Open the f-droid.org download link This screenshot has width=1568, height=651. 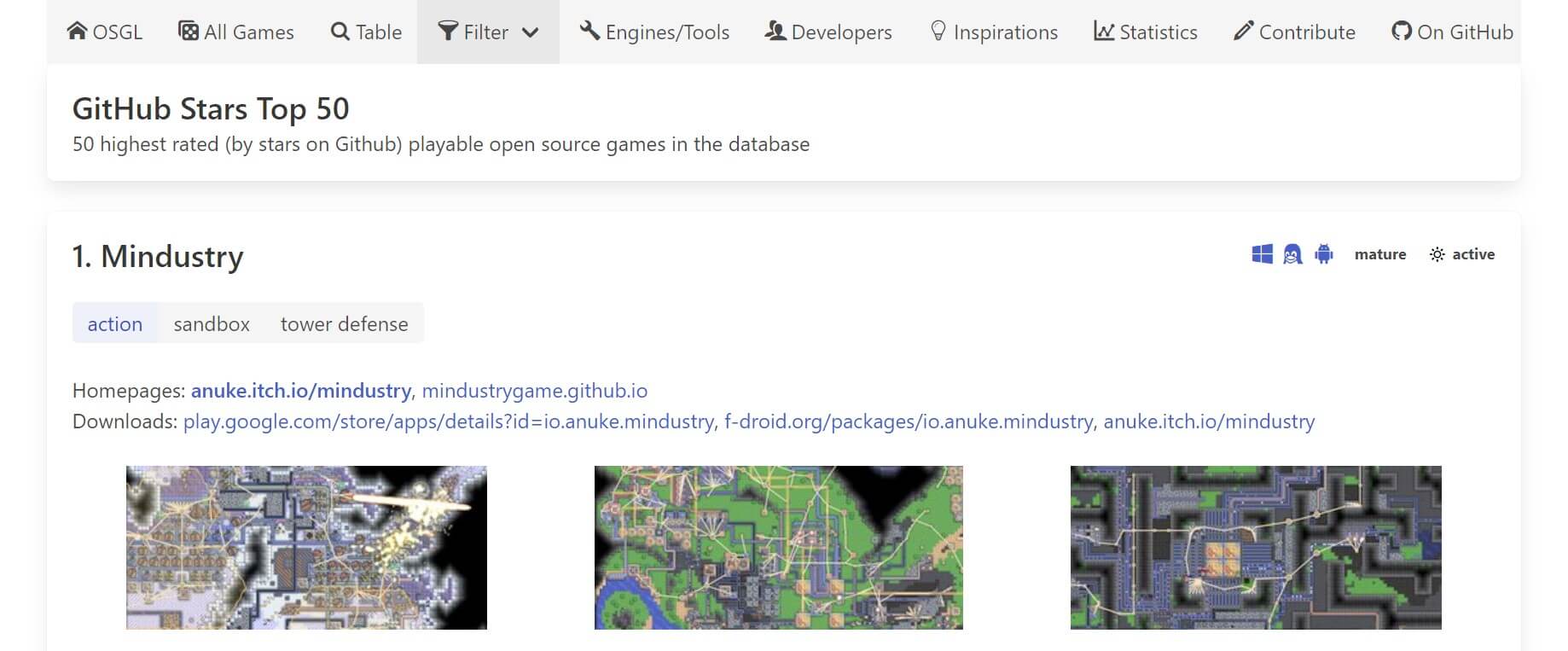[x=909, y=421]
